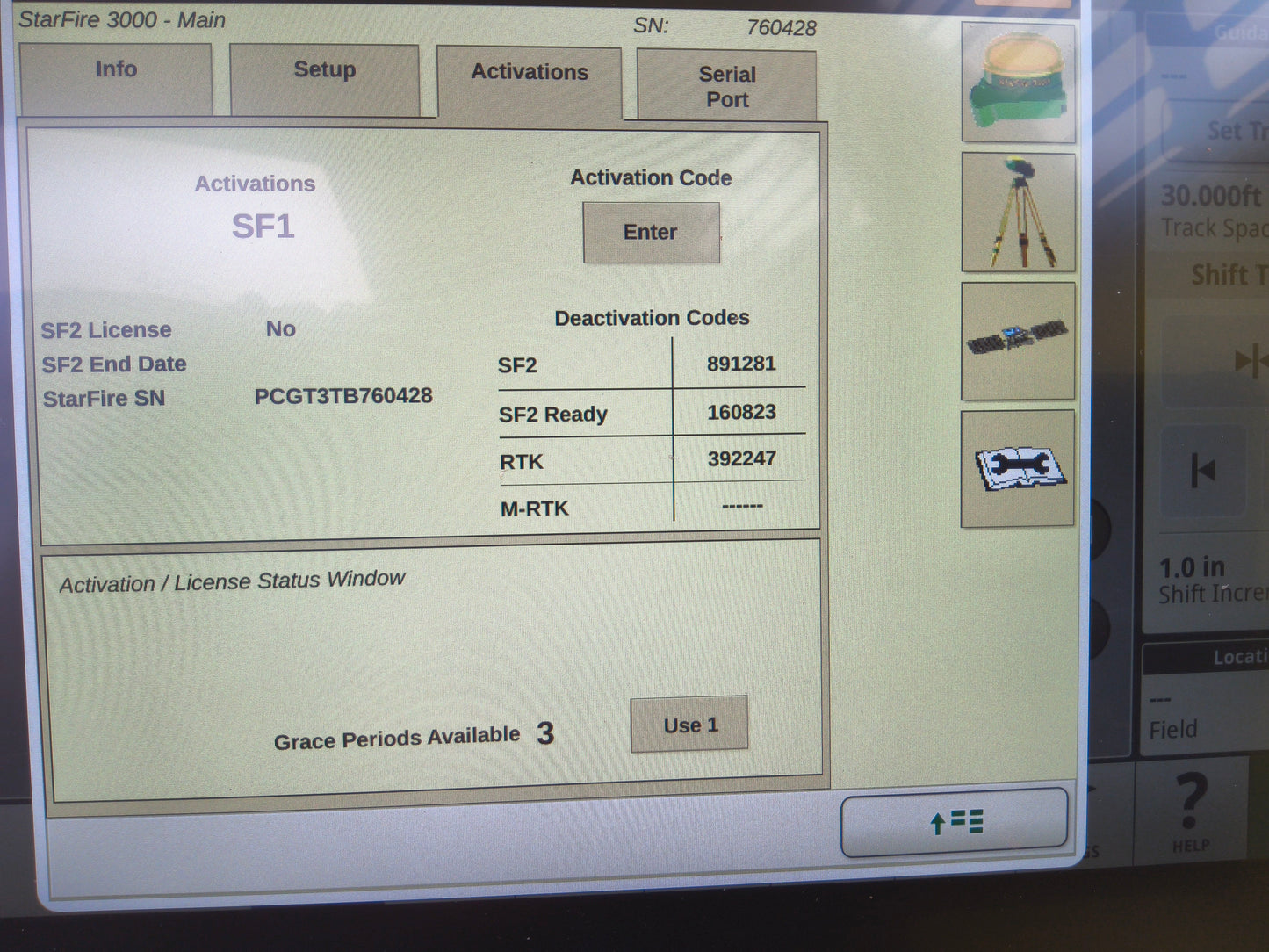Screen dimensions: 1269x952
Task: Click the StarFire 3000 - Main title
Action: 122,20
